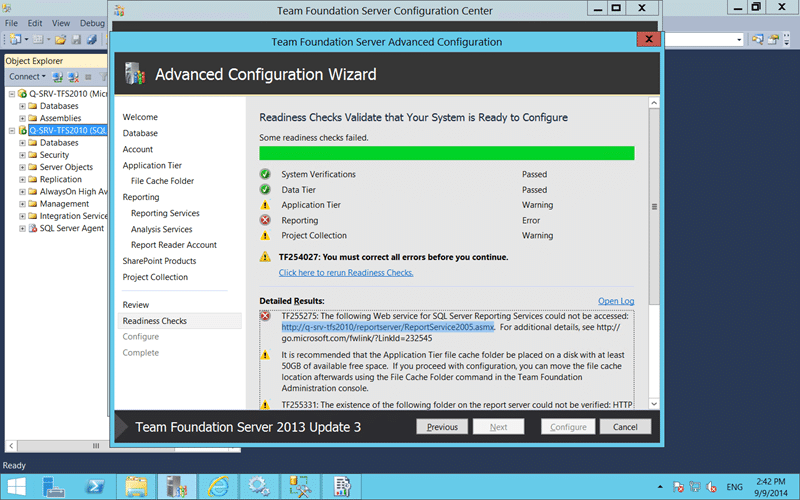The height and width of the screenshot is (500, 800).
Task: Select the Integration Service tree item
Action: click(x=73, y=216)
